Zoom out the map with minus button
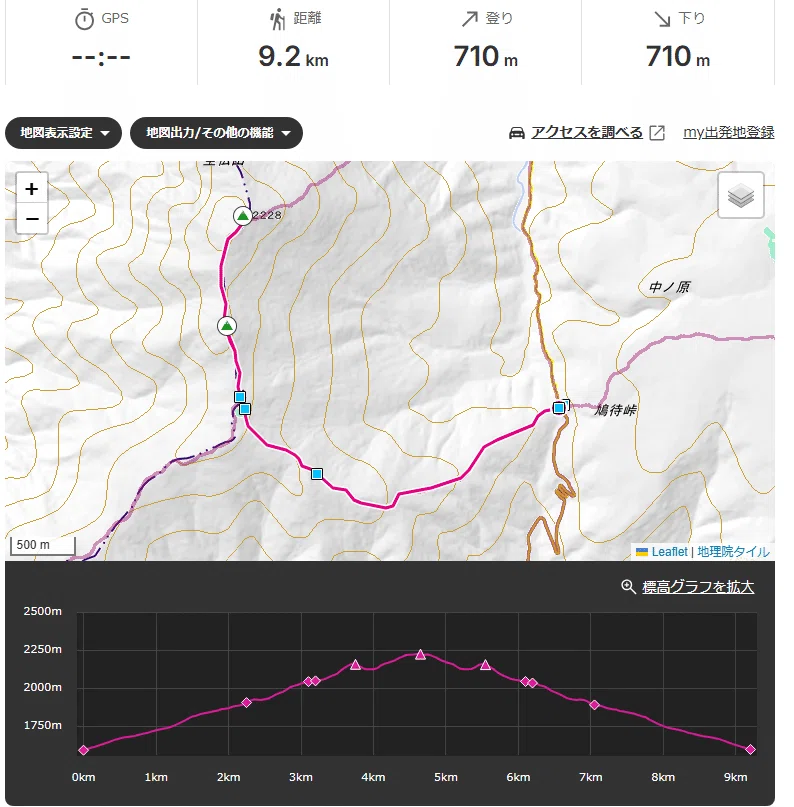 tap(32, 219)
